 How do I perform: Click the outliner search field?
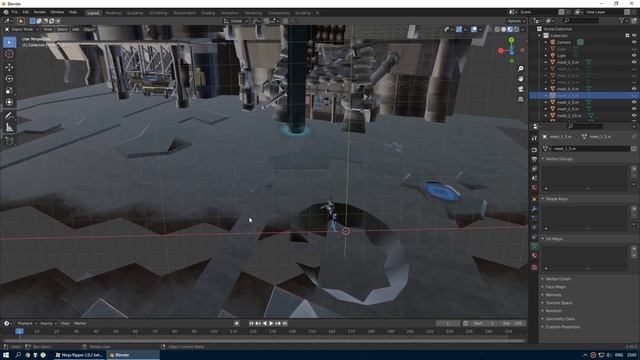[581, 20]
